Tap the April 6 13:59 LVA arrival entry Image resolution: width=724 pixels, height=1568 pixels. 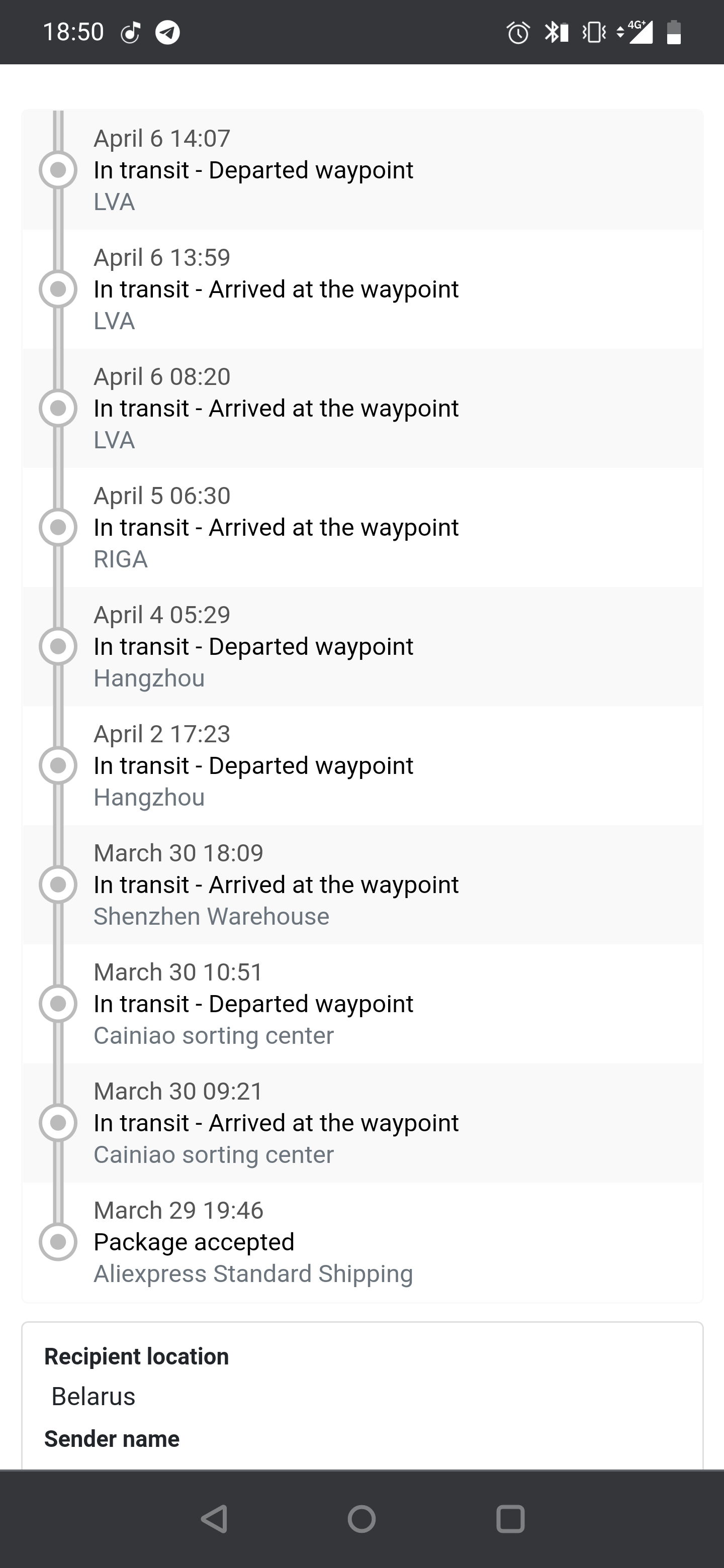pos(363,289)
